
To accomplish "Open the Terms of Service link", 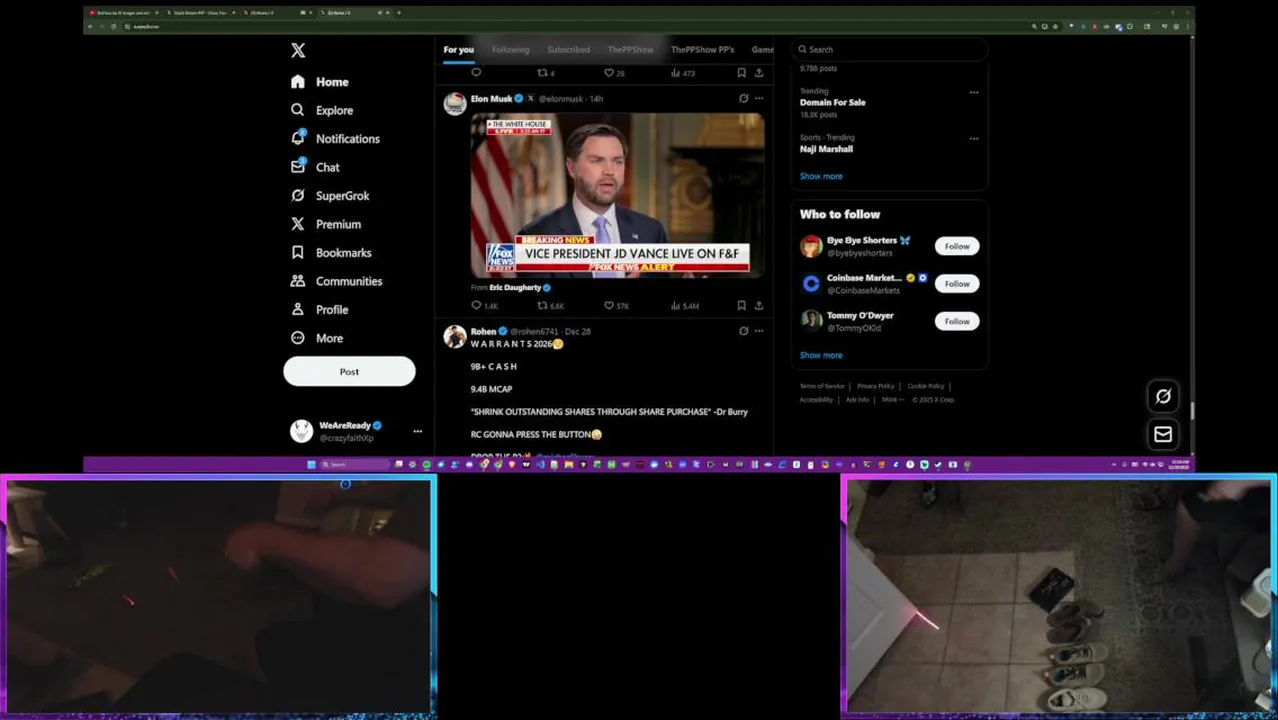I will (822, 386).
